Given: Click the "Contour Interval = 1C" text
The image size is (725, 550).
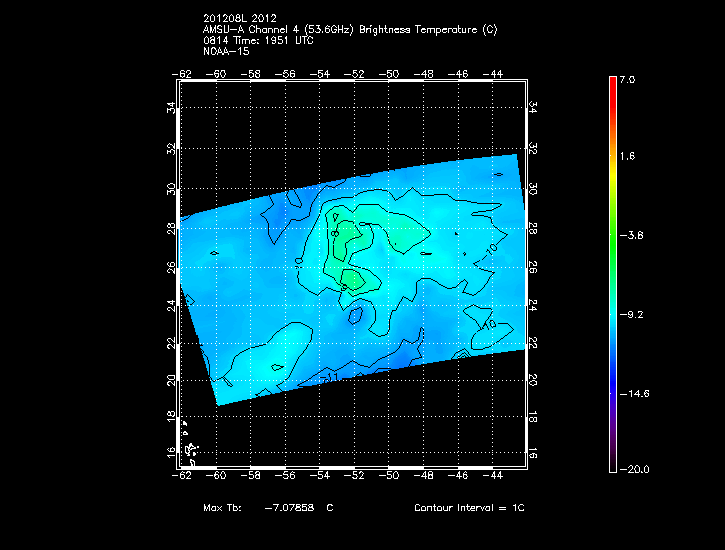Looking at the screenshot, I should point(469,508).
